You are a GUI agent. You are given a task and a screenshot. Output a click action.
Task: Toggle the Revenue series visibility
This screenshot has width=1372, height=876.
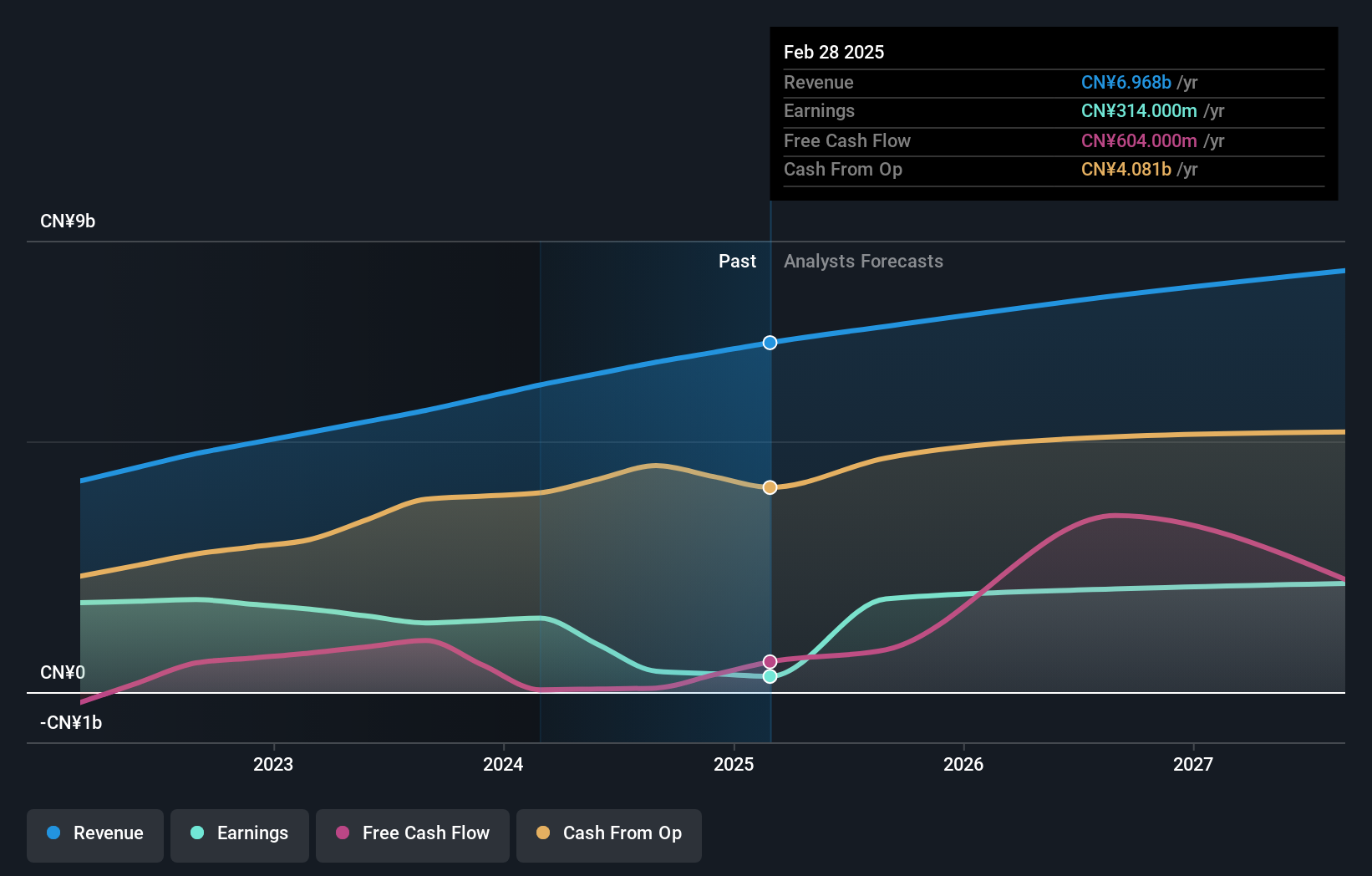pos(94,833)
